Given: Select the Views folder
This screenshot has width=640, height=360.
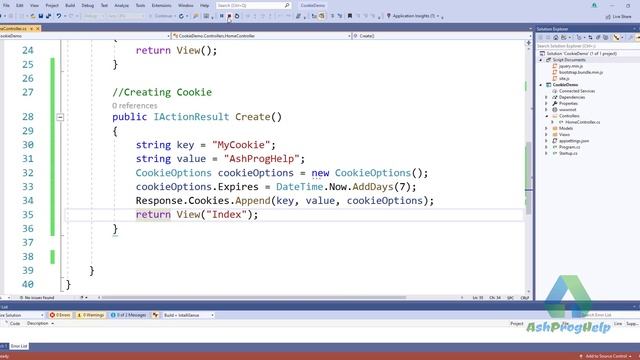Looking at the screenshot, I should coord(564,134).
